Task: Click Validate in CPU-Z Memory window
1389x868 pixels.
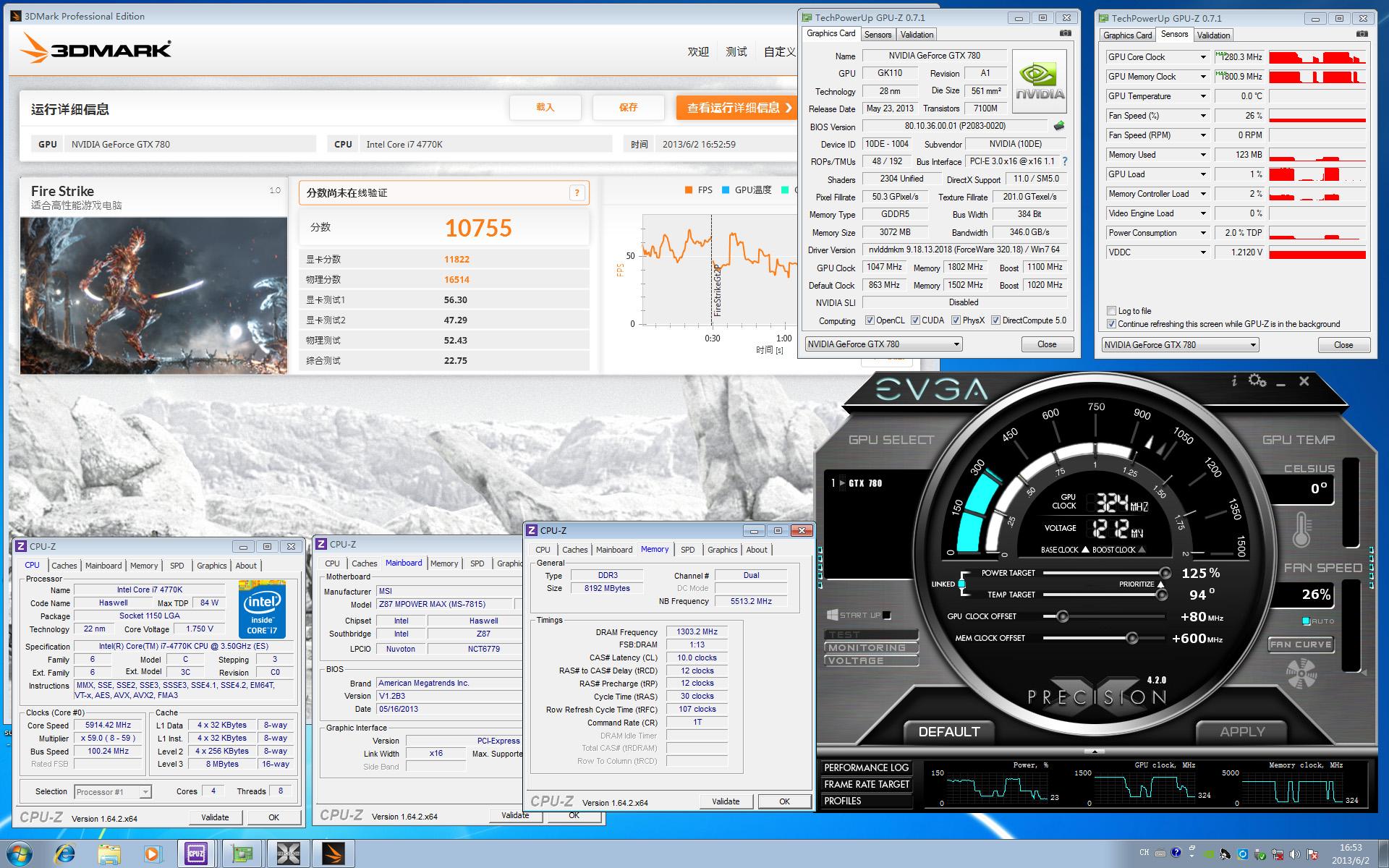Action: coord(726,801)
